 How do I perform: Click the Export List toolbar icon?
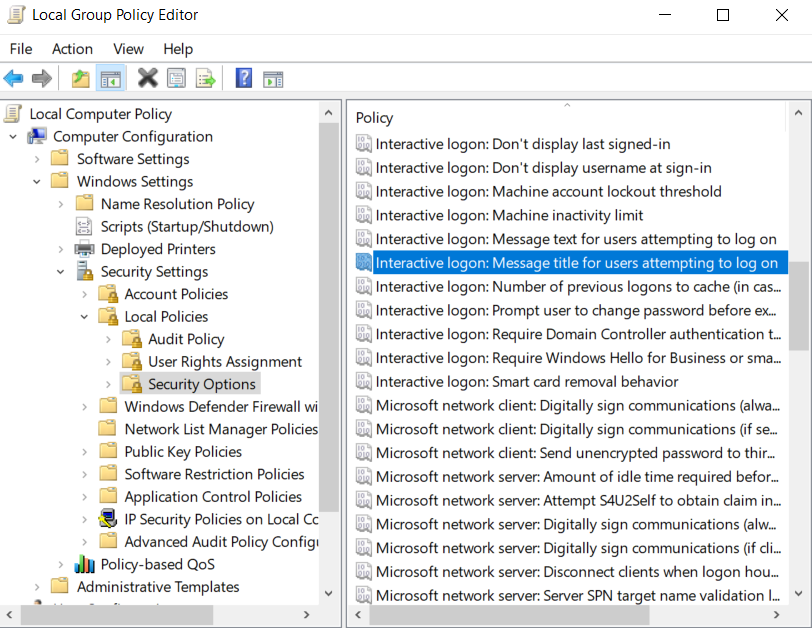[x=205, y=78]
